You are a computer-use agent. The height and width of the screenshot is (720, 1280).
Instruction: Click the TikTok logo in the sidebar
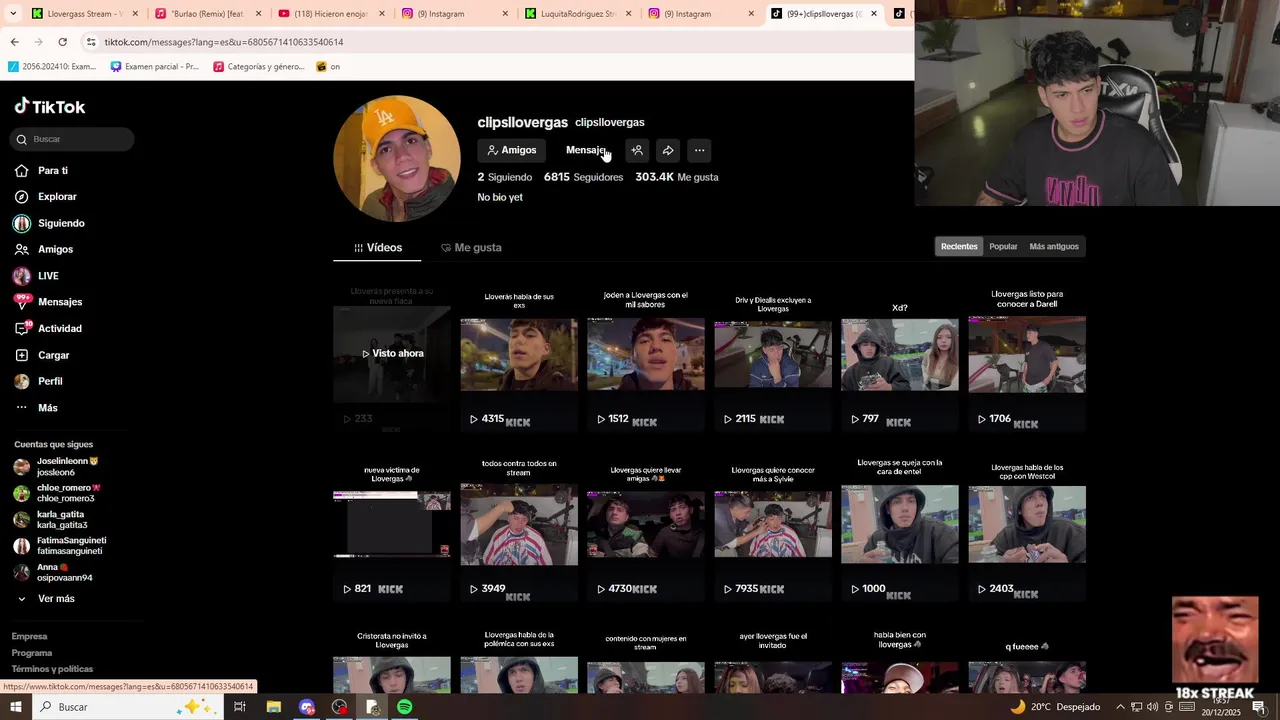click(50, 107)
